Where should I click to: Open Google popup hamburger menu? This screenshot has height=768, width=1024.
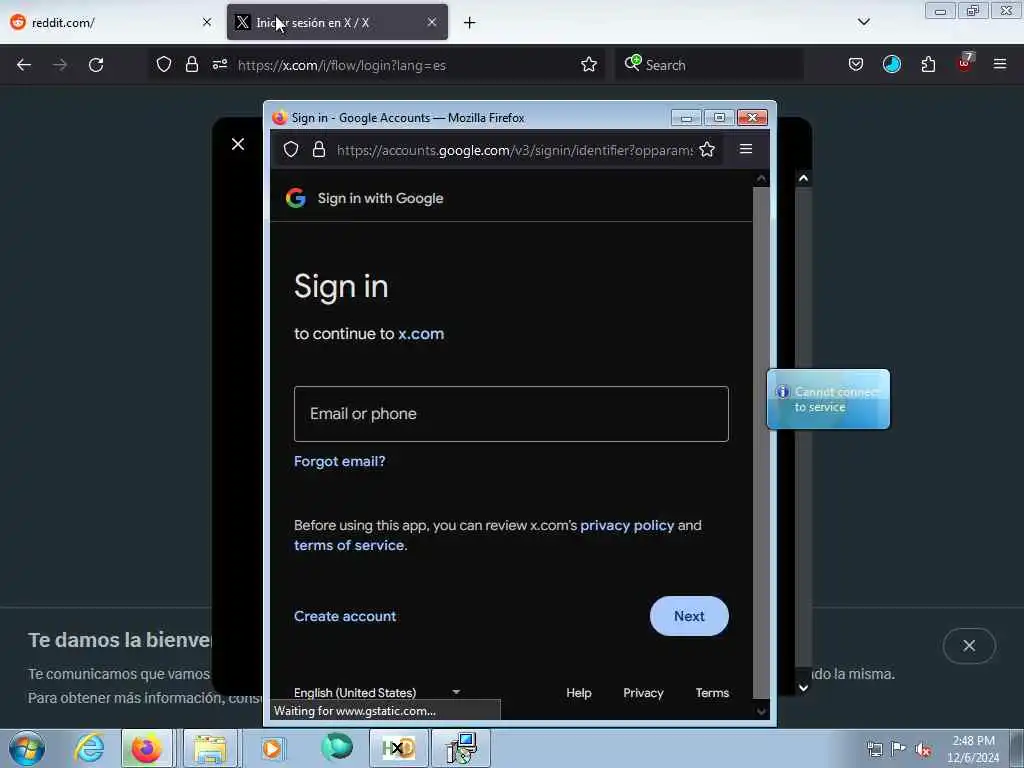click(x=746, y=149)
